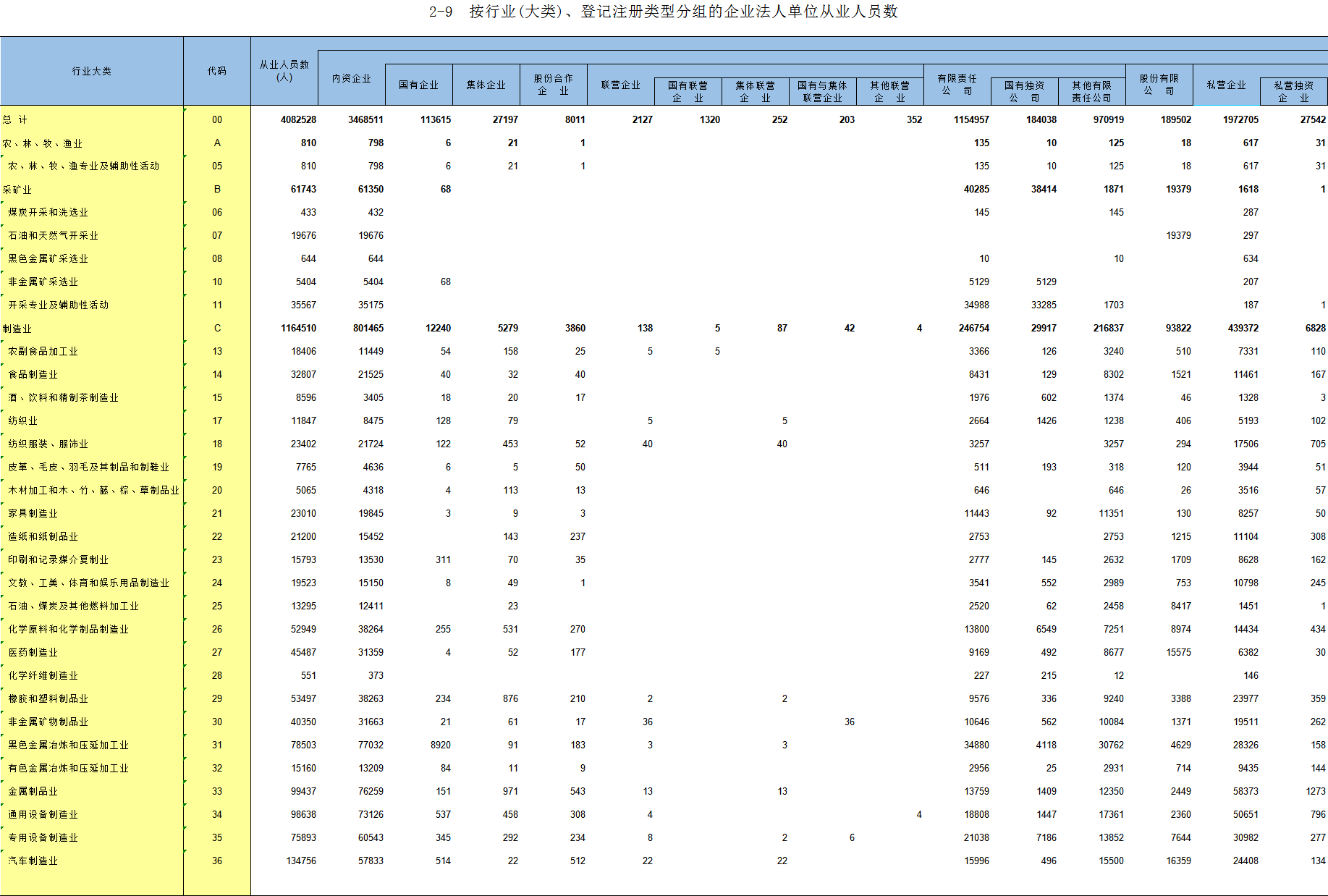Click the '制造业' row label
This screenshot has height=896, width=1328.
17,329
